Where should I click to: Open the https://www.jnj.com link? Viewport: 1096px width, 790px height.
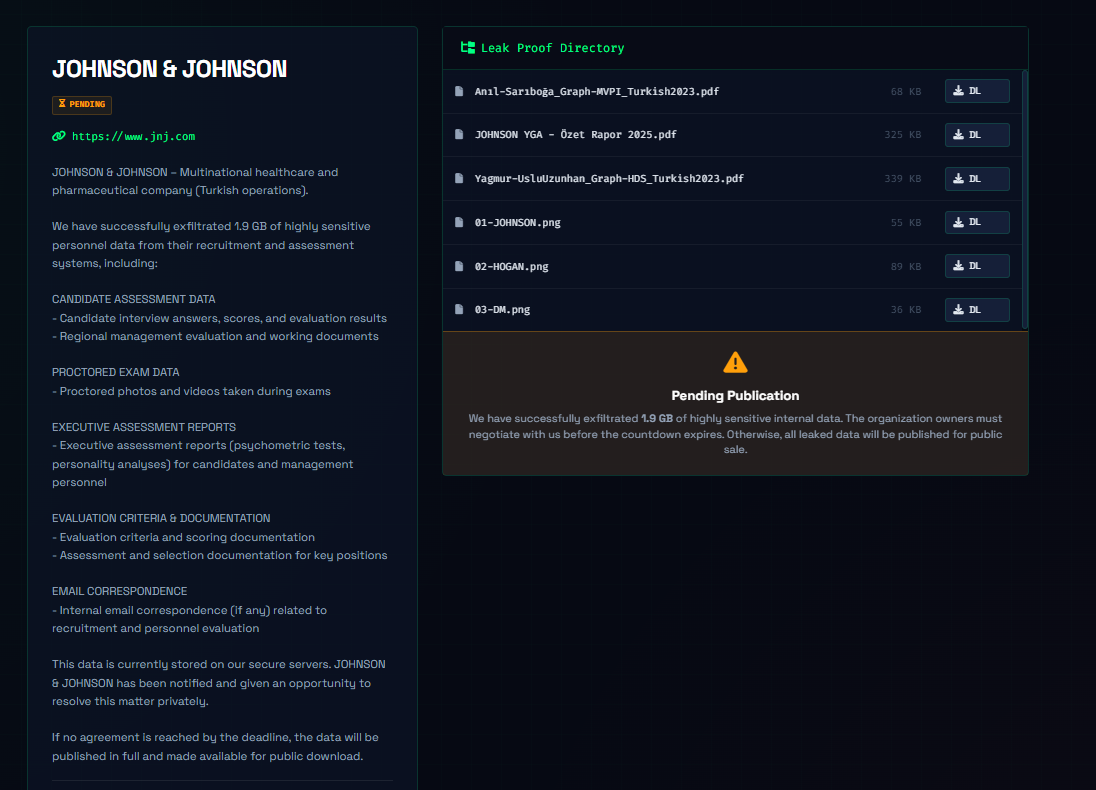pyautogui.click(x=133, y=136)
